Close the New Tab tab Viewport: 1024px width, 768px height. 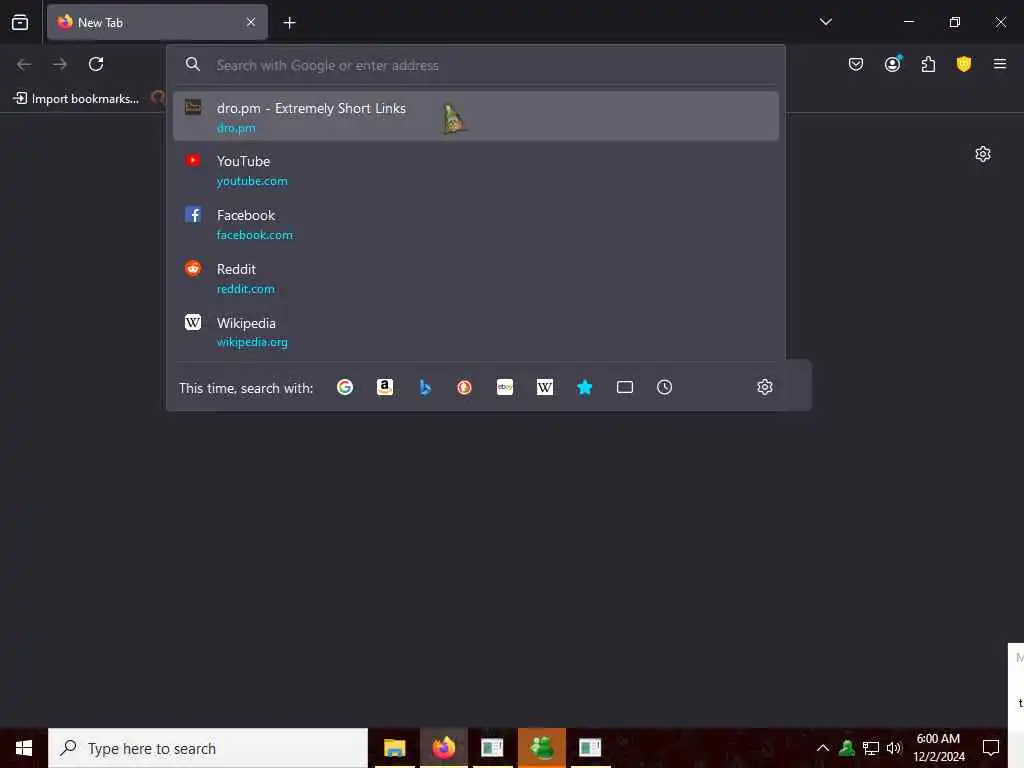[x=251, y=22]
